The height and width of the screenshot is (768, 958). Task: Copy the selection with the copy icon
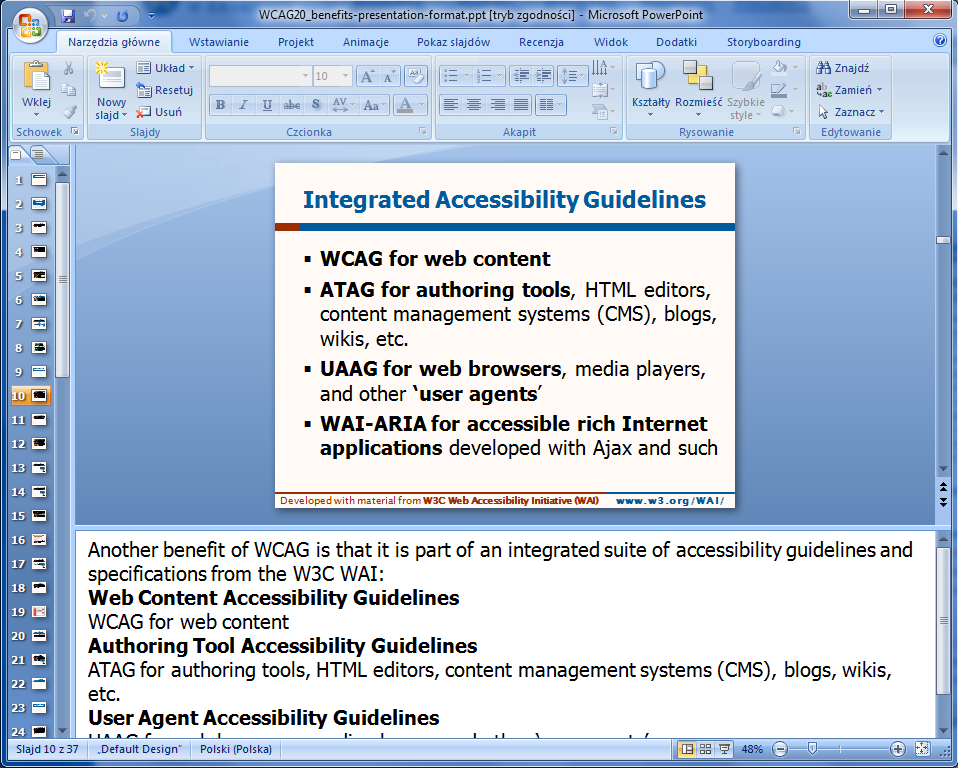tap(69, 90)
